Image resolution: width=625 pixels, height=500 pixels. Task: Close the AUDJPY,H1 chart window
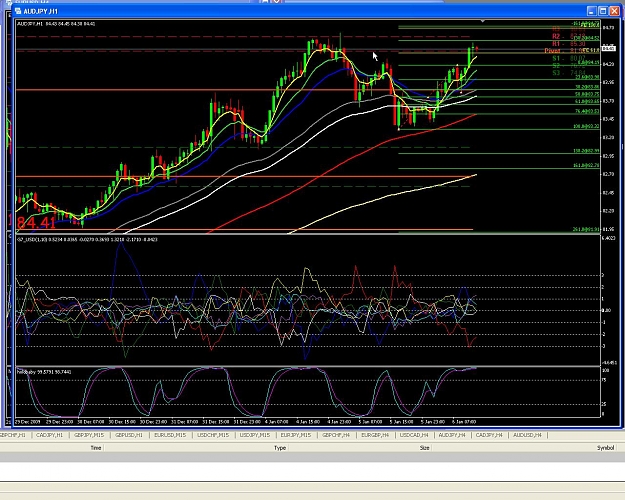tap(615, 11)
